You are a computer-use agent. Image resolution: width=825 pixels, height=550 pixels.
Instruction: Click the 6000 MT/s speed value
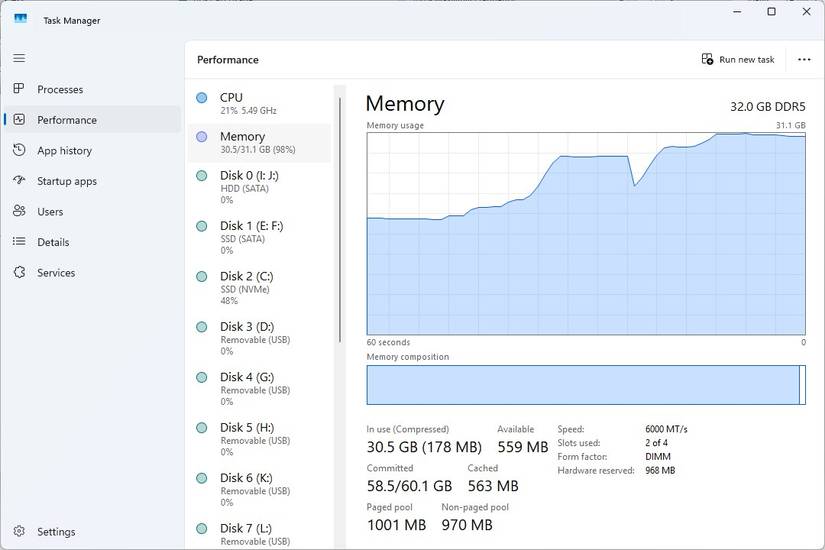[666, 429]
